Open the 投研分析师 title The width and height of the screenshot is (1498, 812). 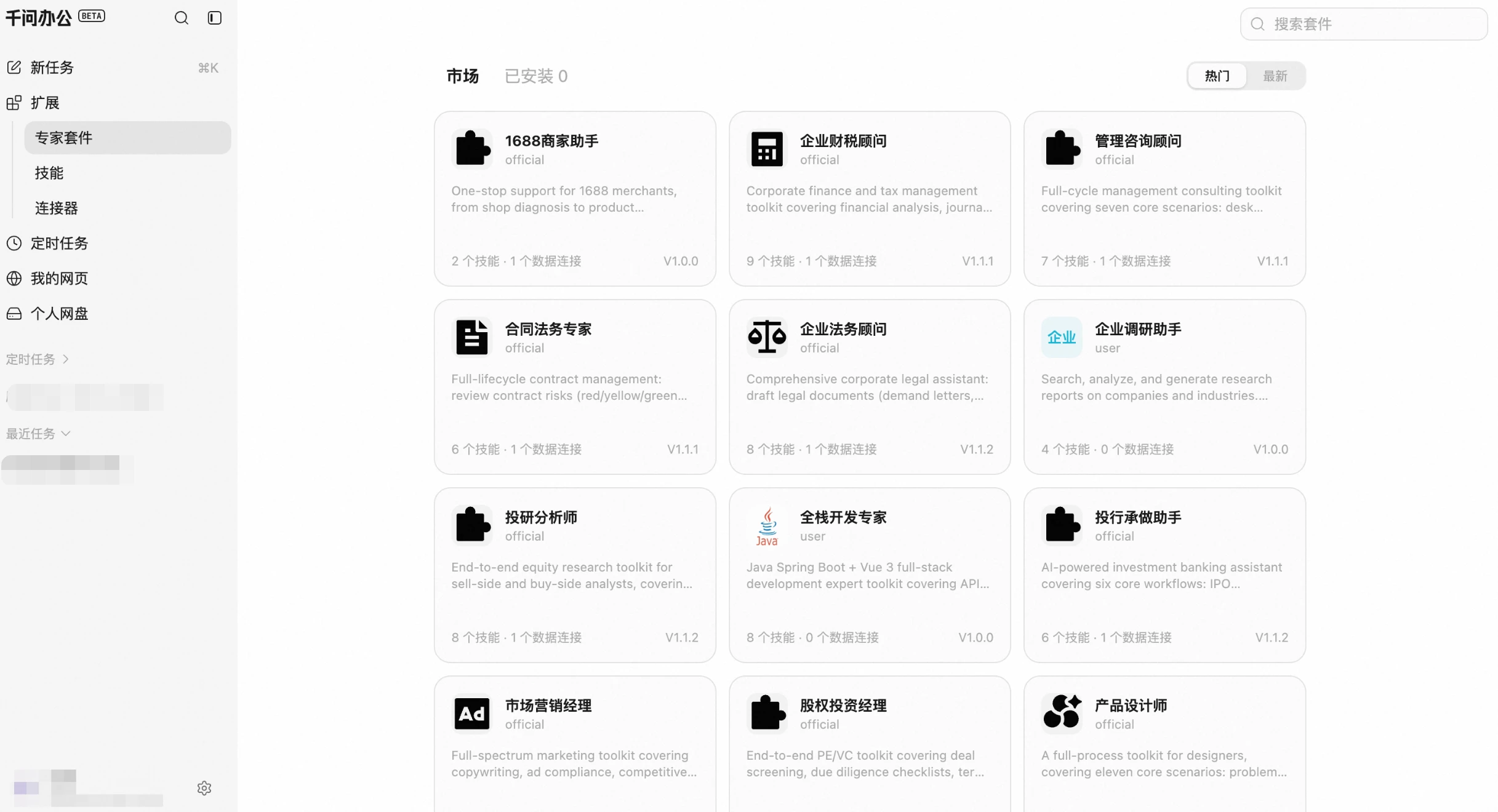tap(541, 517)
